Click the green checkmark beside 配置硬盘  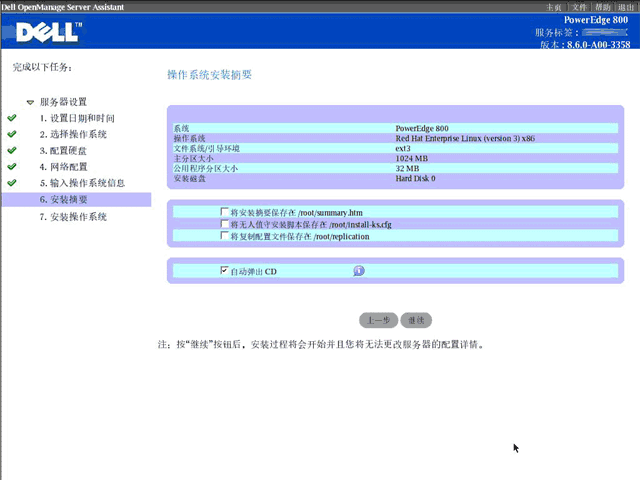tap(12, 150)
